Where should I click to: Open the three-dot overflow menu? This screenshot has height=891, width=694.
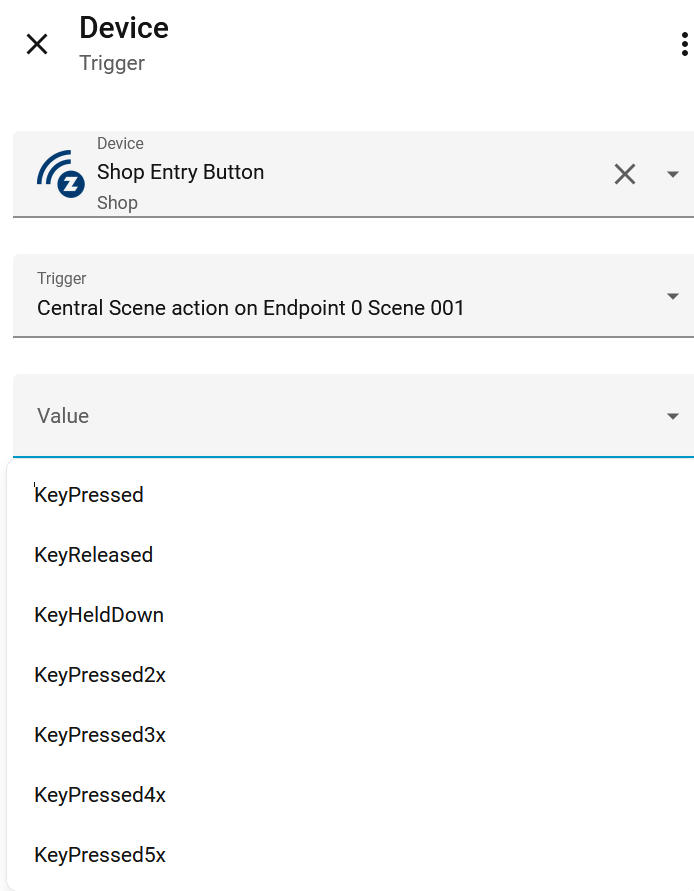coord(684,44)
